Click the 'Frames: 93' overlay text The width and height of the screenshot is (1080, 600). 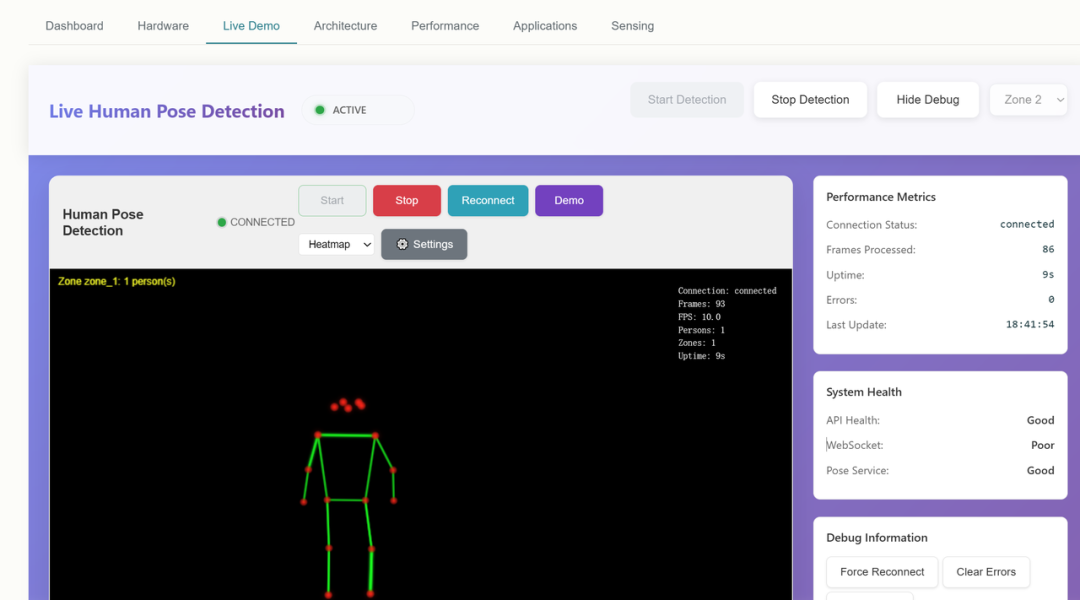[x=701, y=304]
